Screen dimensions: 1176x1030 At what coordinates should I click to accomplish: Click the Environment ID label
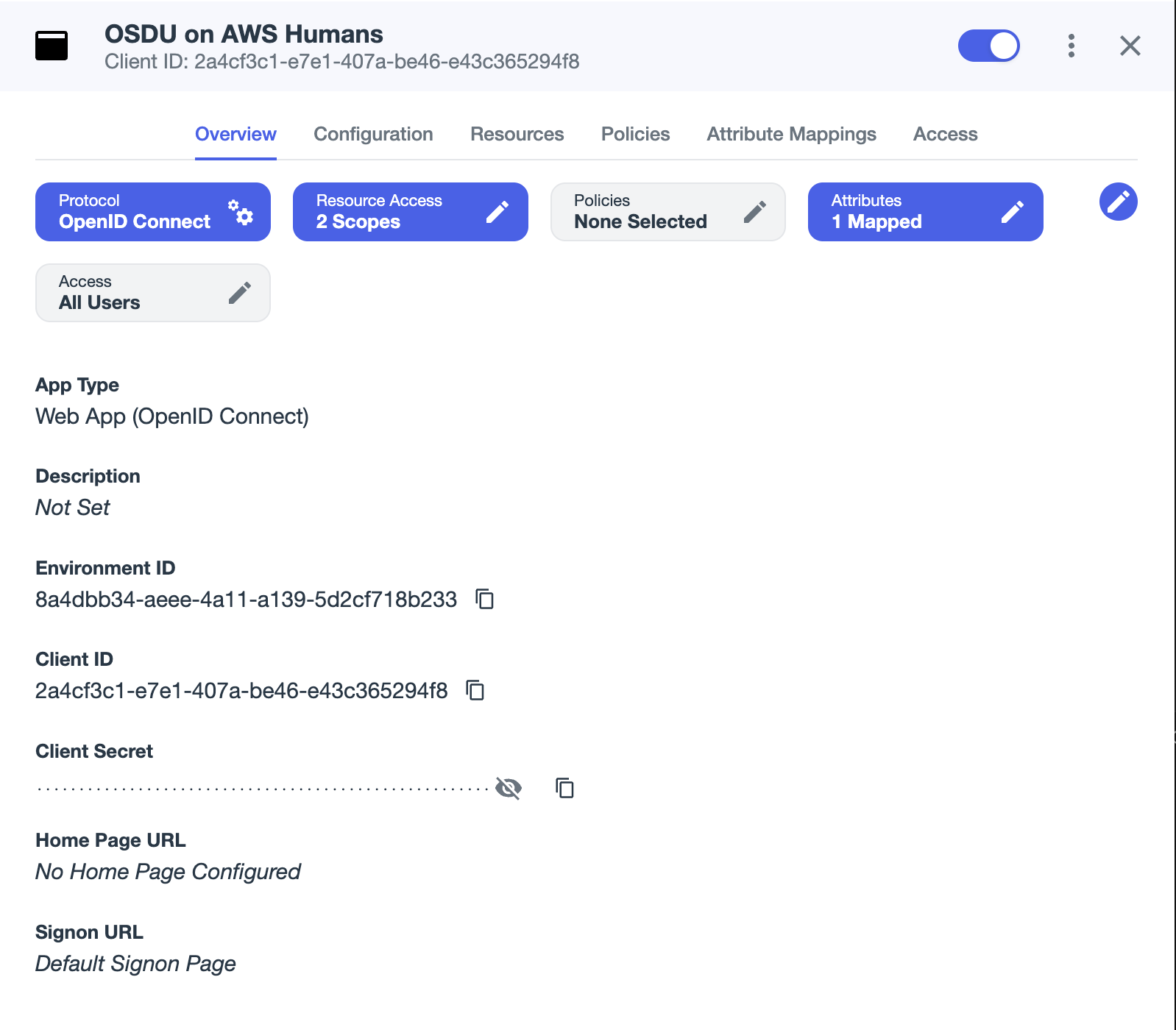coord(105,568)
